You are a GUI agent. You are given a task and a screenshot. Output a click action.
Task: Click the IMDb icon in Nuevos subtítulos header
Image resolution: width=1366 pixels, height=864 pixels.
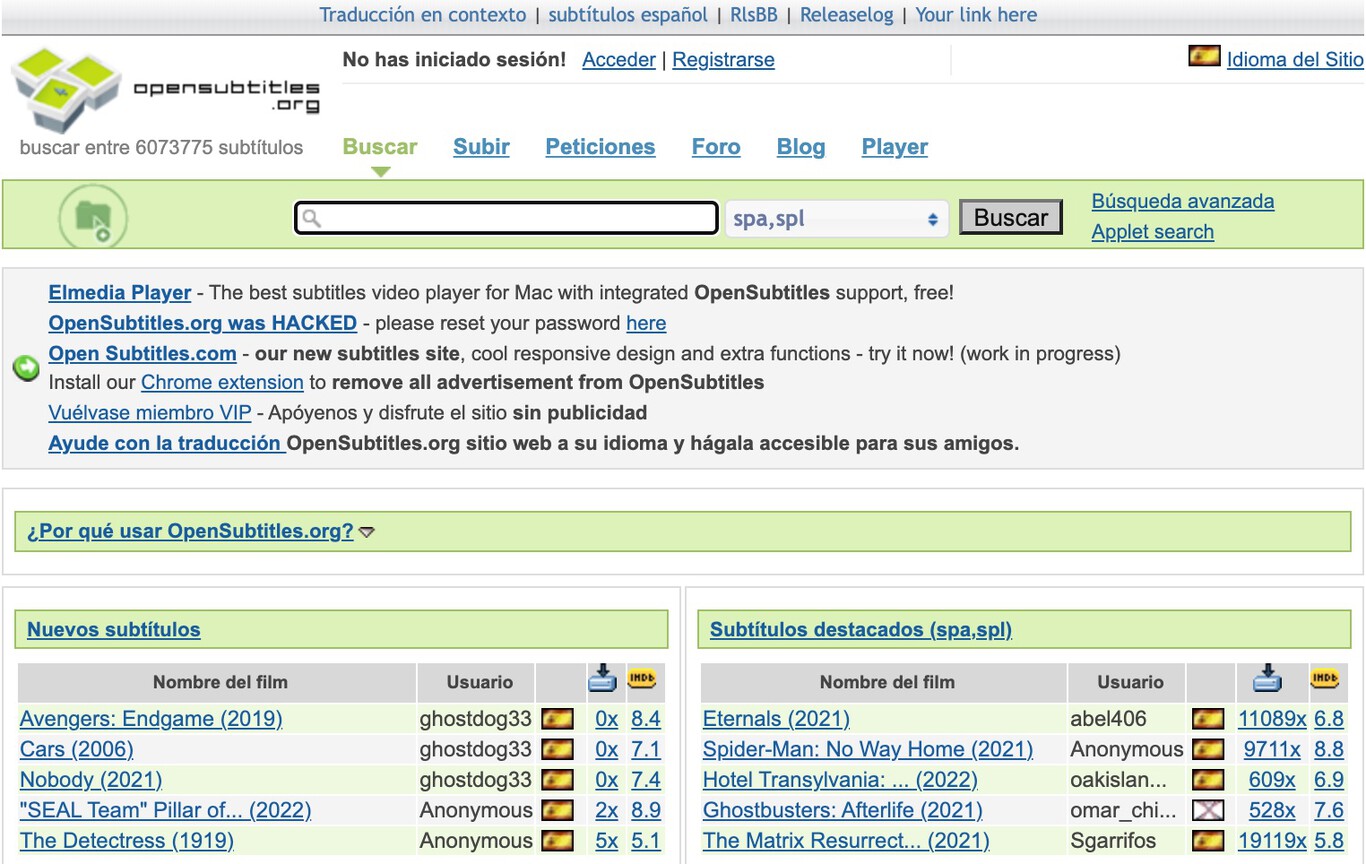[x=642, y=679]
